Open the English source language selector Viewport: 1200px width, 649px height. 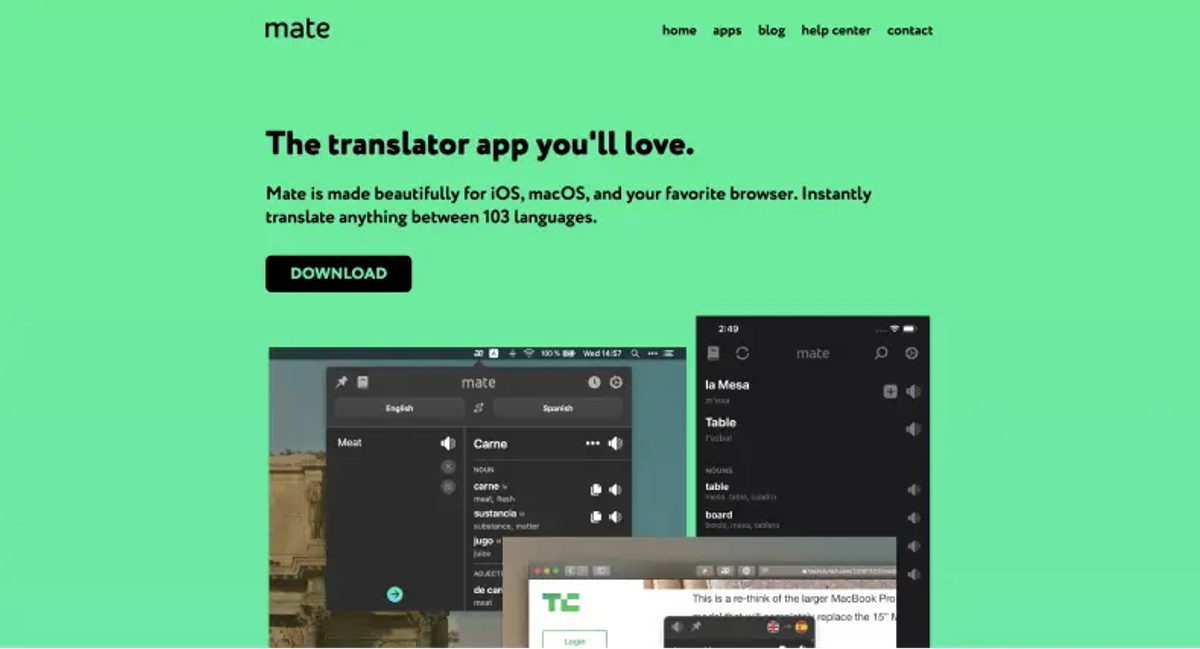(399, 408)
